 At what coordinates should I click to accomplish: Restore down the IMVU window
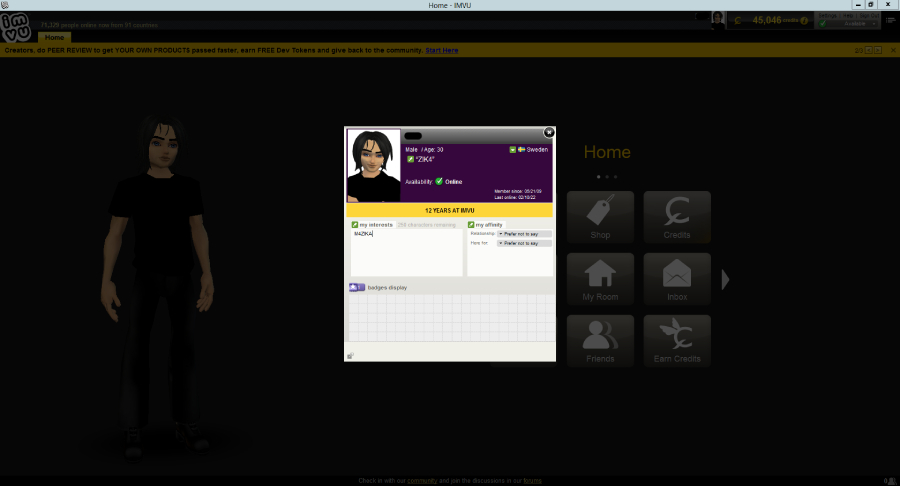[871, 5]
